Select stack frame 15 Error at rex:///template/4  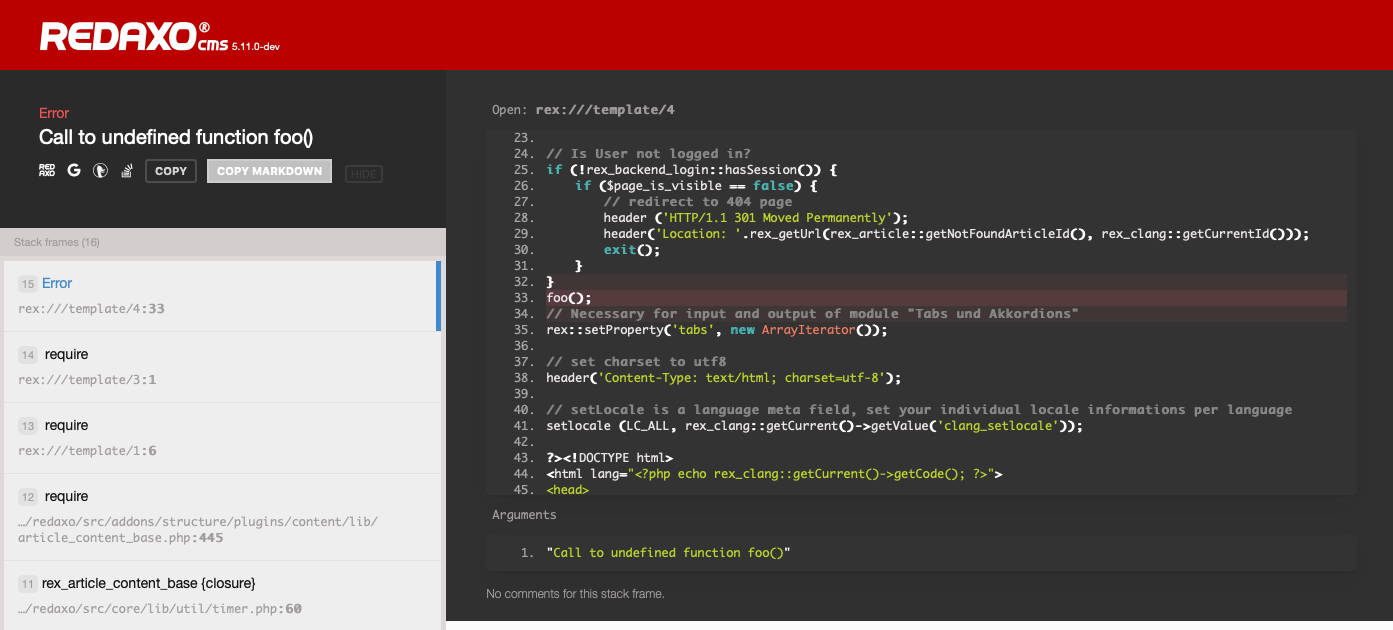click(222, 296)
